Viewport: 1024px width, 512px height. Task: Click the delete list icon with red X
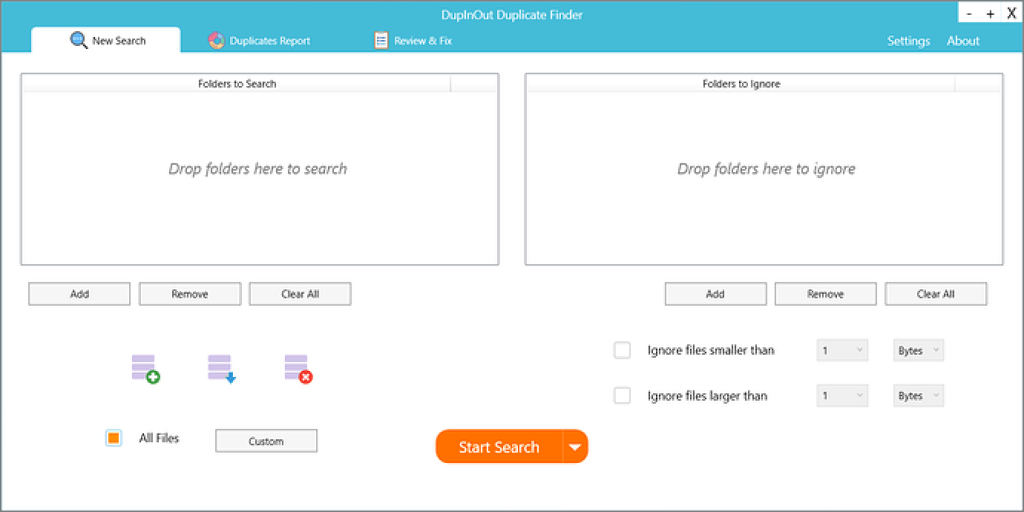click(x=298, y=369)
